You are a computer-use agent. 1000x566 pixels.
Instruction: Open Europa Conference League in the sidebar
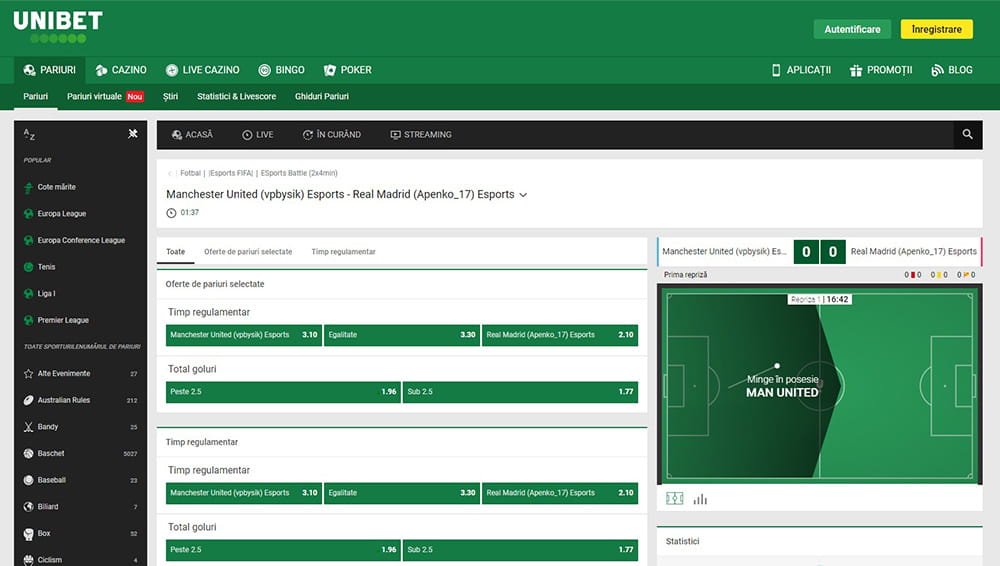[81, 241]
